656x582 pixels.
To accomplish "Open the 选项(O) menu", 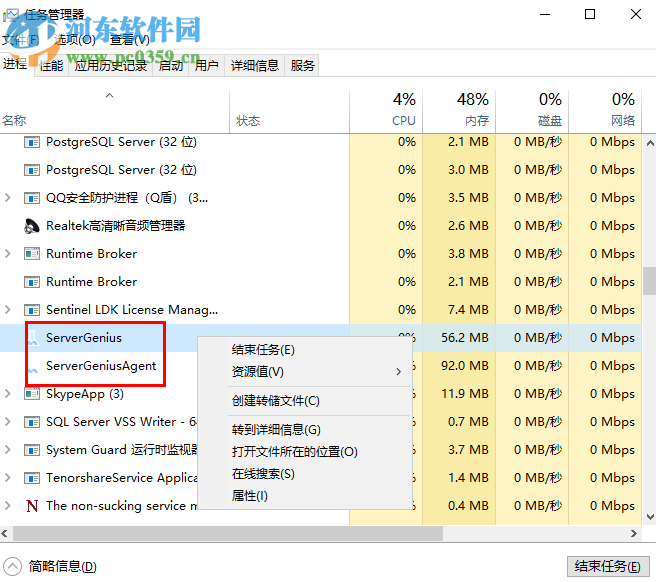I will (75, 40).
